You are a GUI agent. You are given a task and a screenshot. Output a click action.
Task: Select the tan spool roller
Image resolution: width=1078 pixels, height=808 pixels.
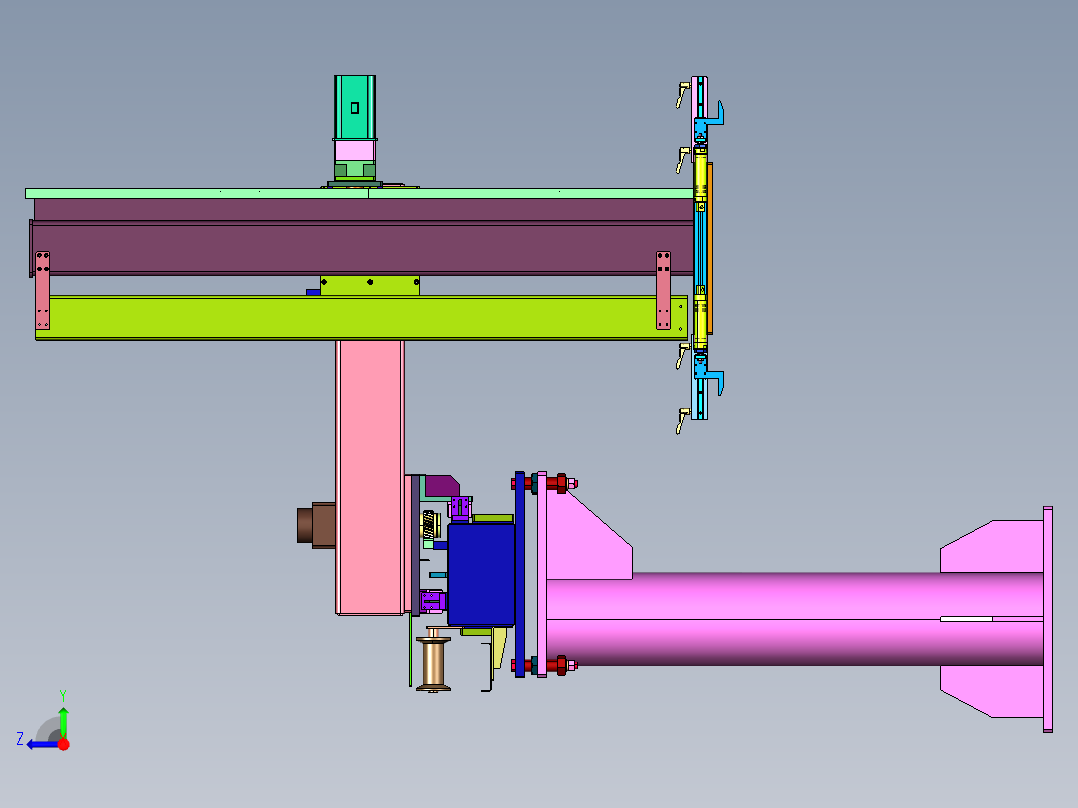pyautogui.click(x=434, y=664)
